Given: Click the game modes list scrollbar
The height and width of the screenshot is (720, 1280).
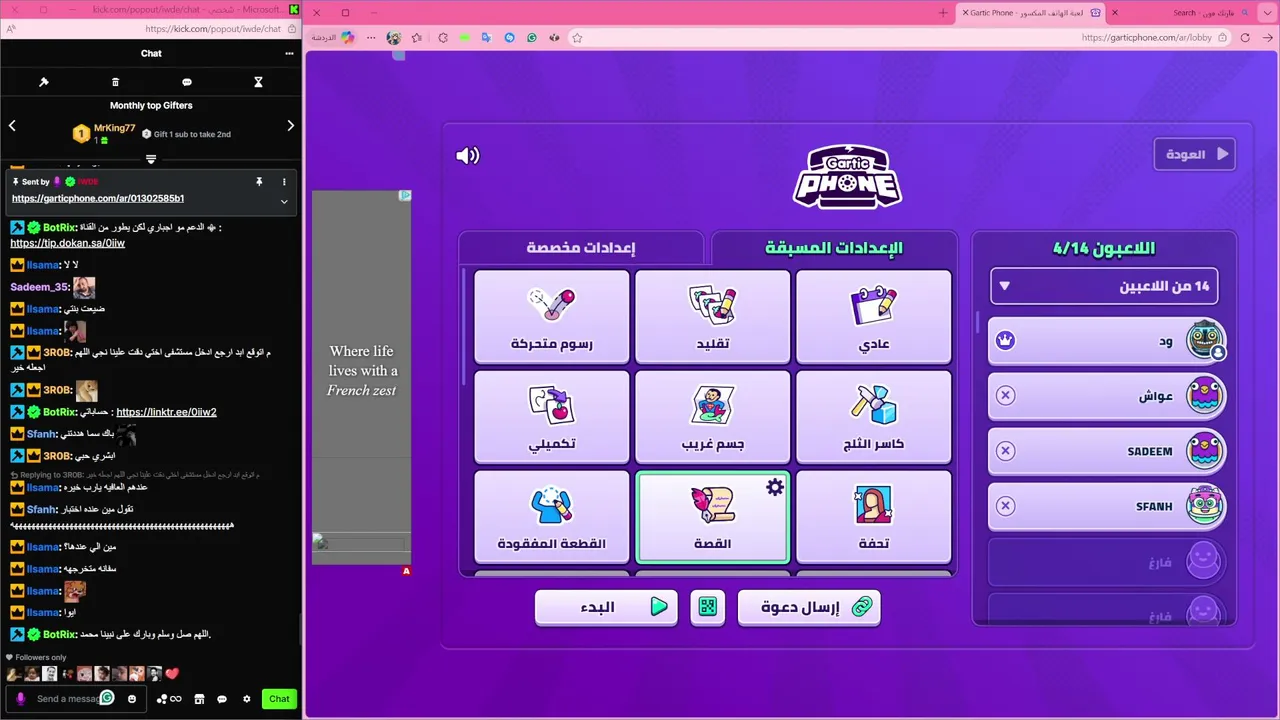Looking at the screenshot, I should (x=464, y=328).
